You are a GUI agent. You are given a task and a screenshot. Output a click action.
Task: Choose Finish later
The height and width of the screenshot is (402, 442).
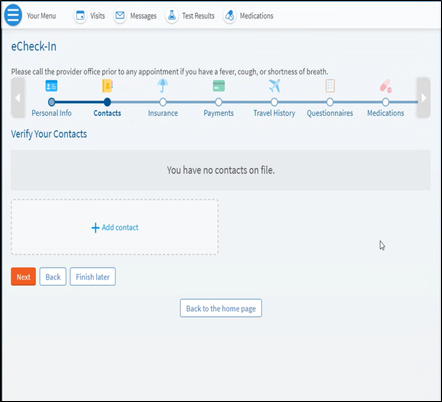click(x=93, y=277)
